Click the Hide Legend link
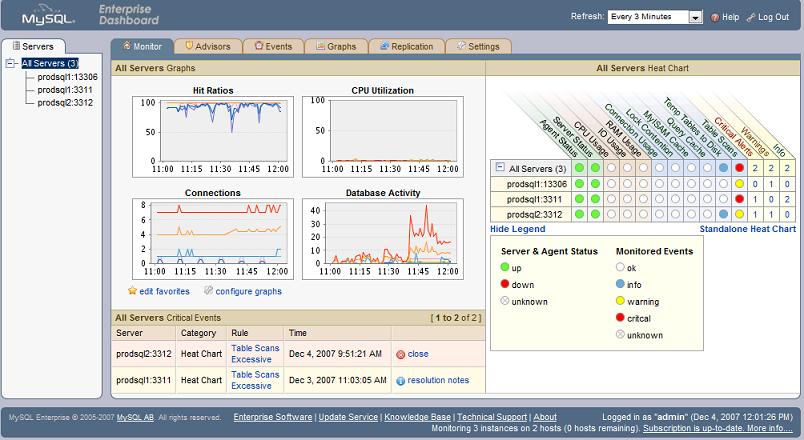 517,229
